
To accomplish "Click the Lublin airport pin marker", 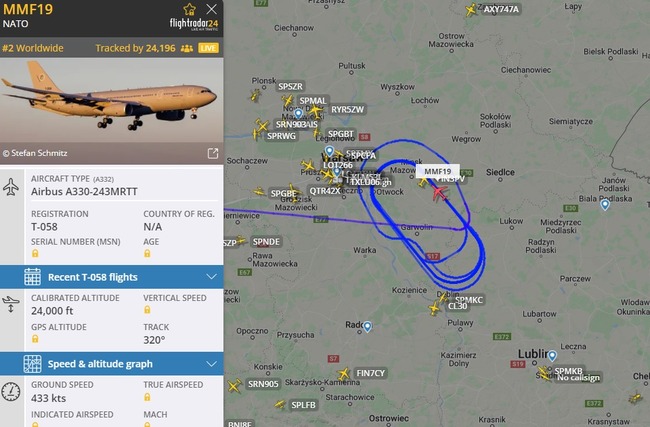I will 552,355.
